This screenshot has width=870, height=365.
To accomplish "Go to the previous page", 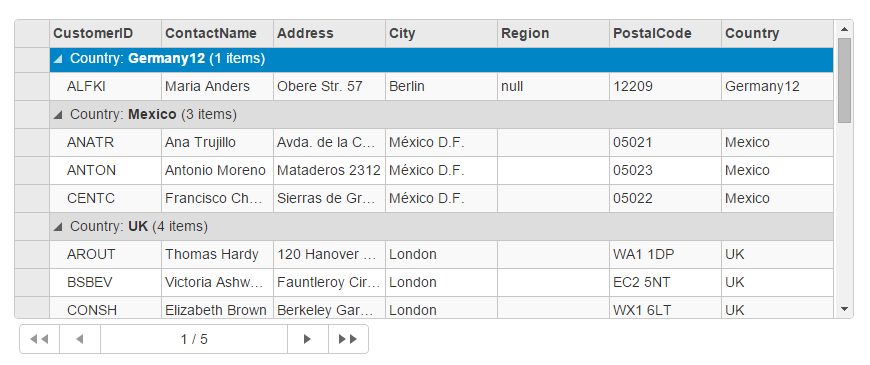I will click(80, 339).
